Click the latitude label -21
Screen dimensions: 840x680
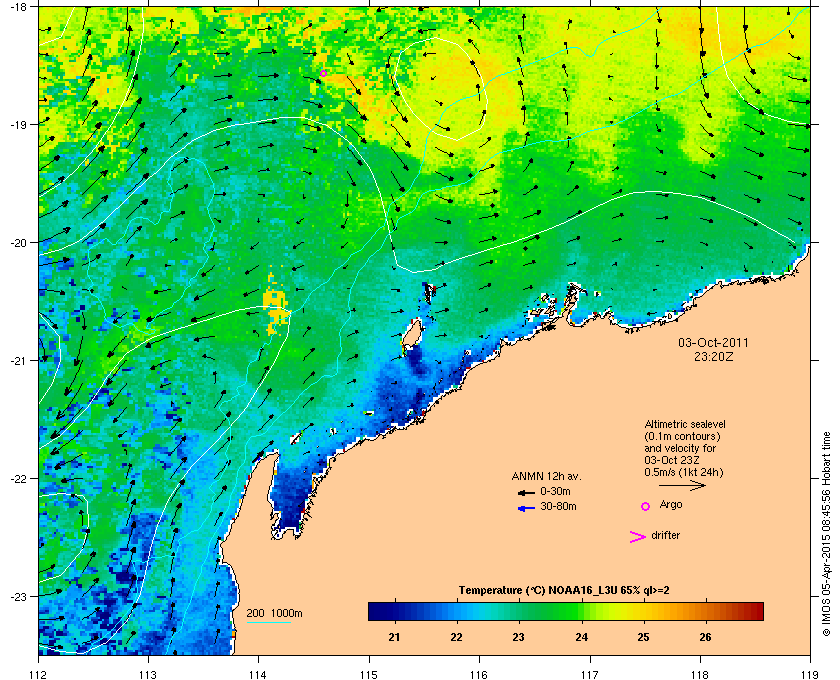point(18,360)
